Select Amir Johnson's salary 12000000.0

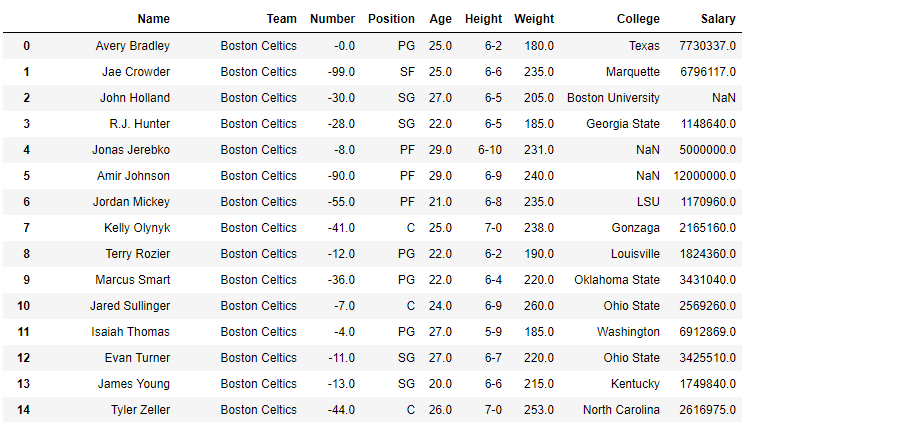703,176
